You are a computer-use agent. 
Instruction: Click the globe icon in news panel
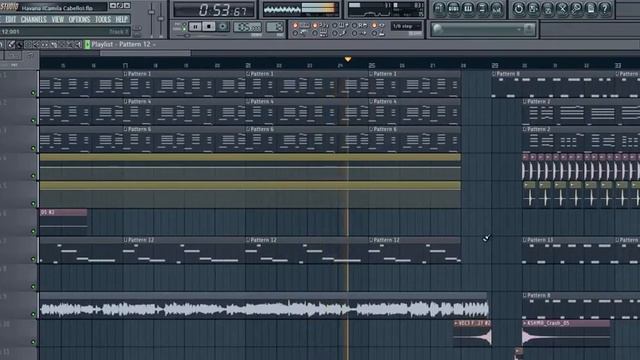(x=438, y=29)
